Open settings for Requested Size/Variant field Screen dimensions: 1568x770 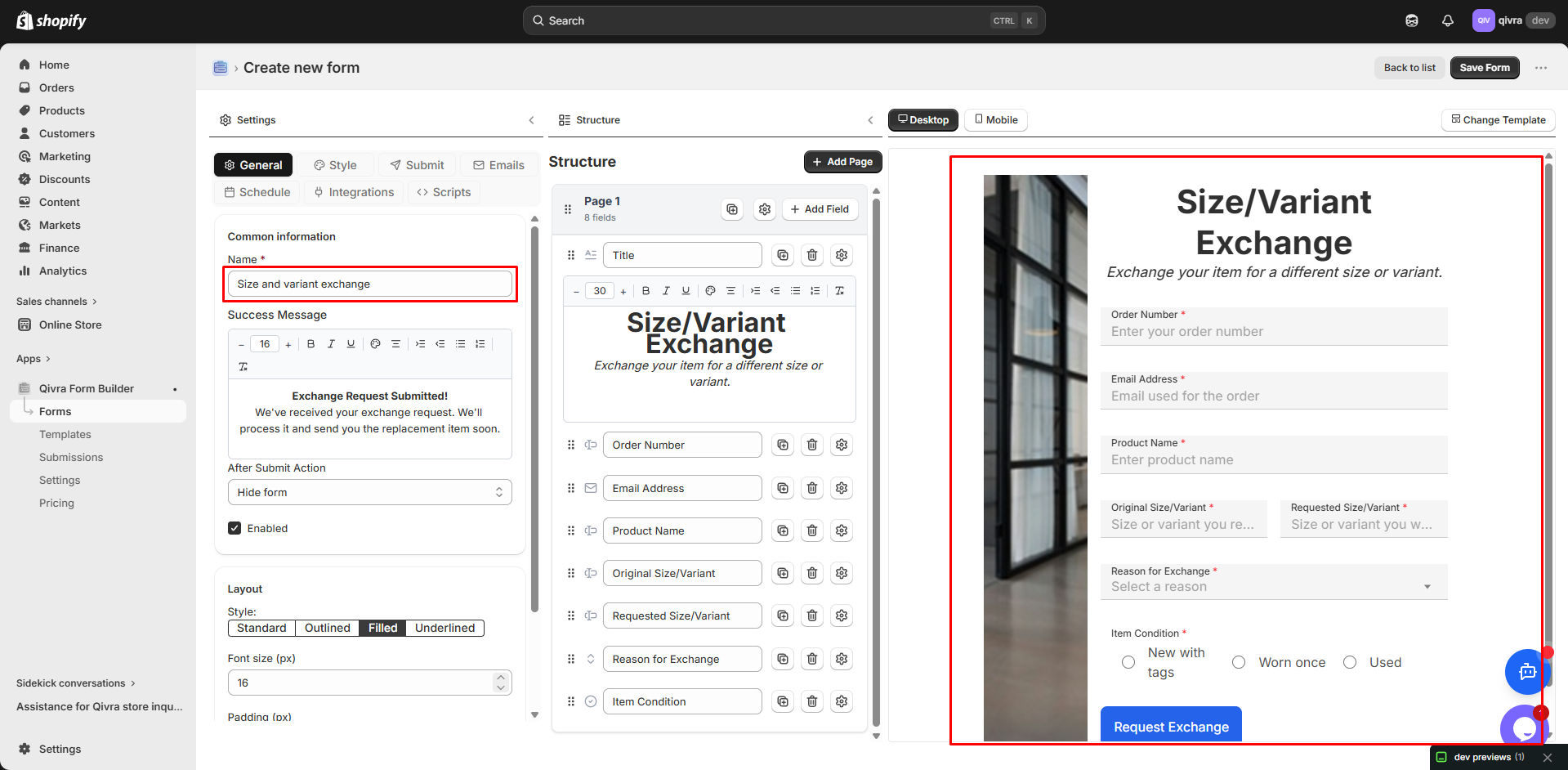coord(842,616)
